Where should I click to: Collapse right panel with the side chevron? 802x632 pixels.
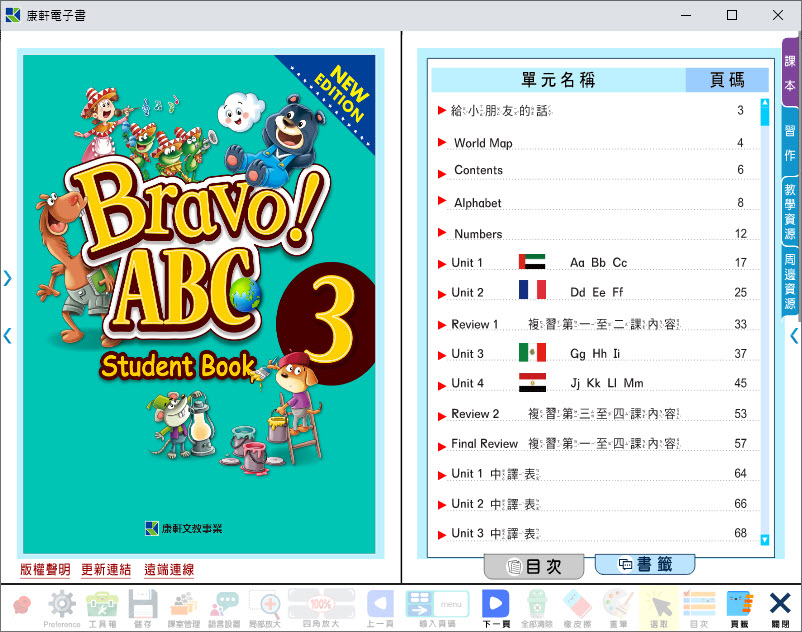[794, 336]
